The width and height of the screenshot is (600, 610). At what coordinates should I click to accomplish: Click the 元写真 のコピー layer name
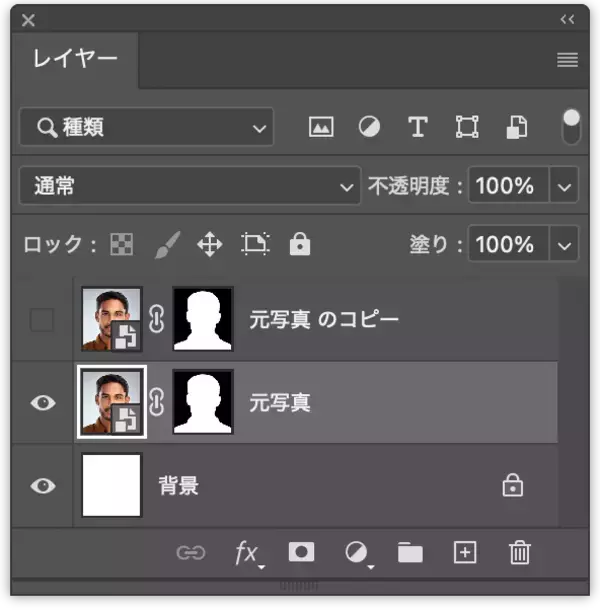click(324, 320)
